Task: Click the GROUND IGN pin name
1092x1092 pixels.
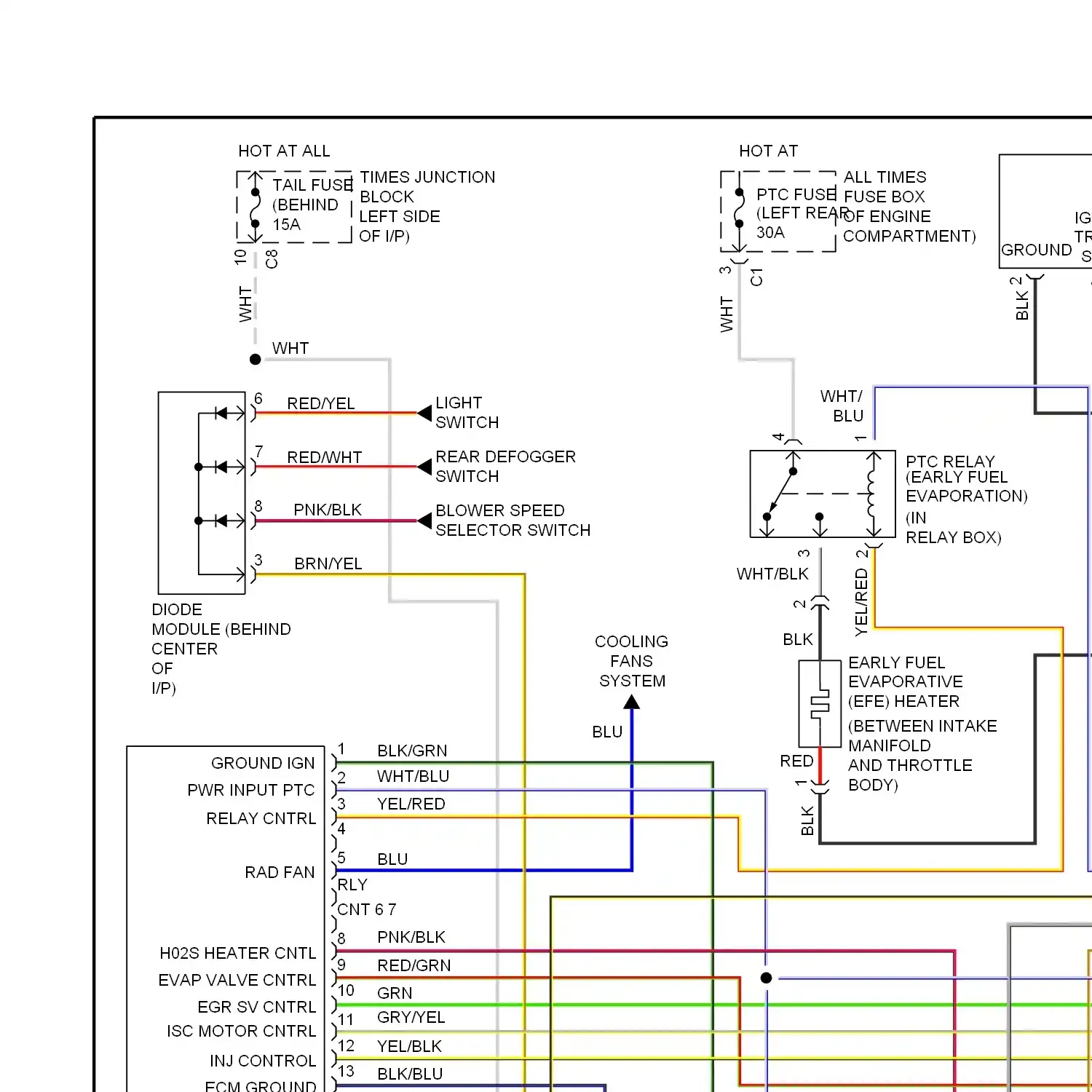Action: tap(263, 763)
